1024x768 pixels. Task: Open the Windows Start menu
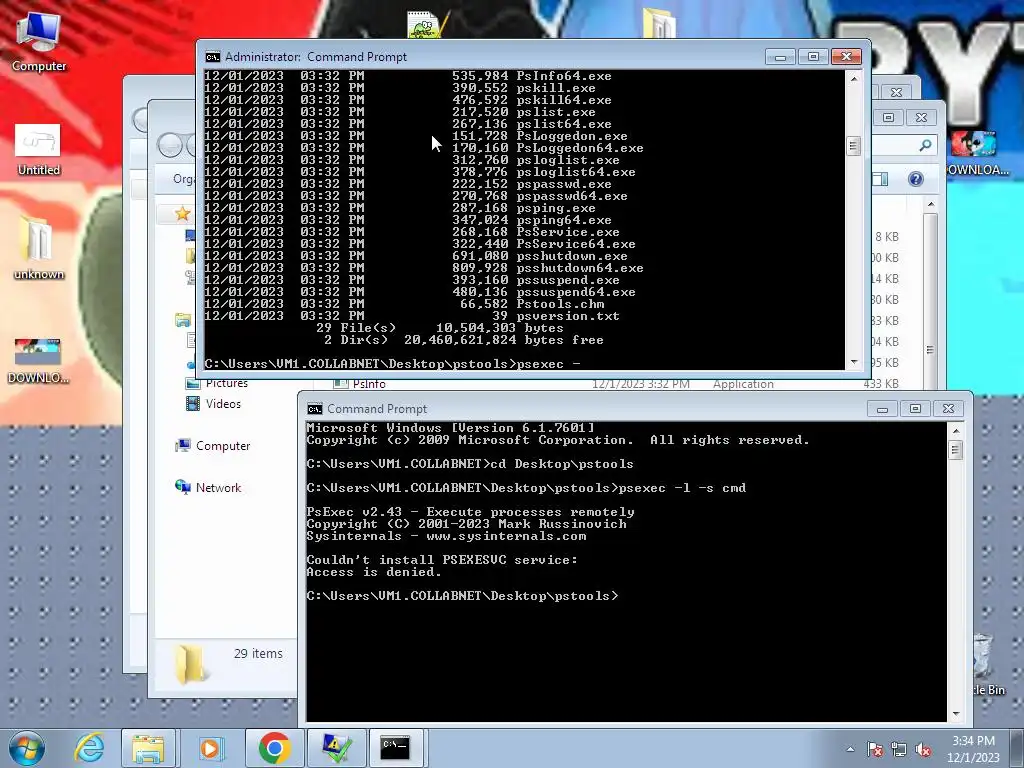tap(27, 748)
